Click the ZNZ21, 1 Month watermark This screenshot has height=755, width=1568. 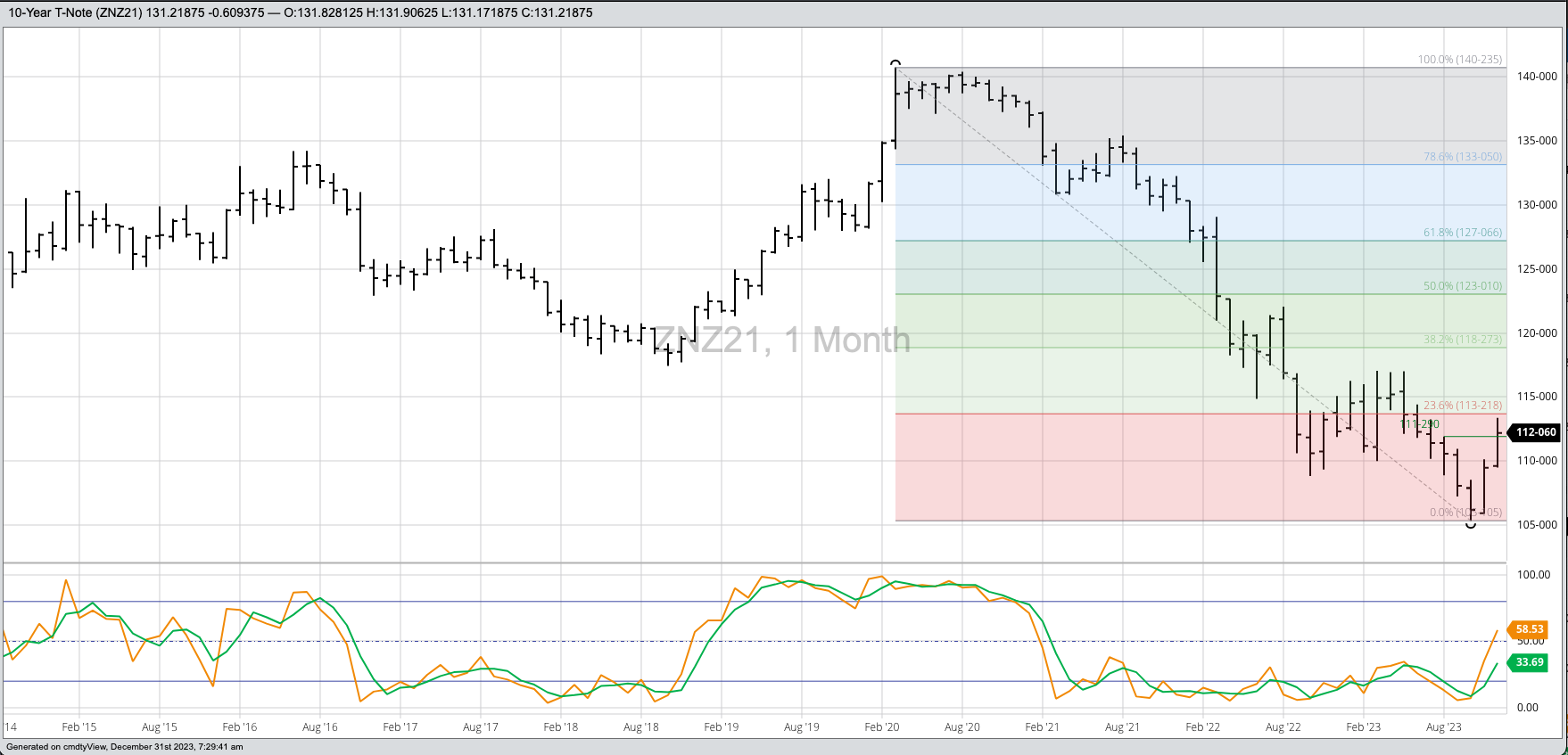point(781,341)
